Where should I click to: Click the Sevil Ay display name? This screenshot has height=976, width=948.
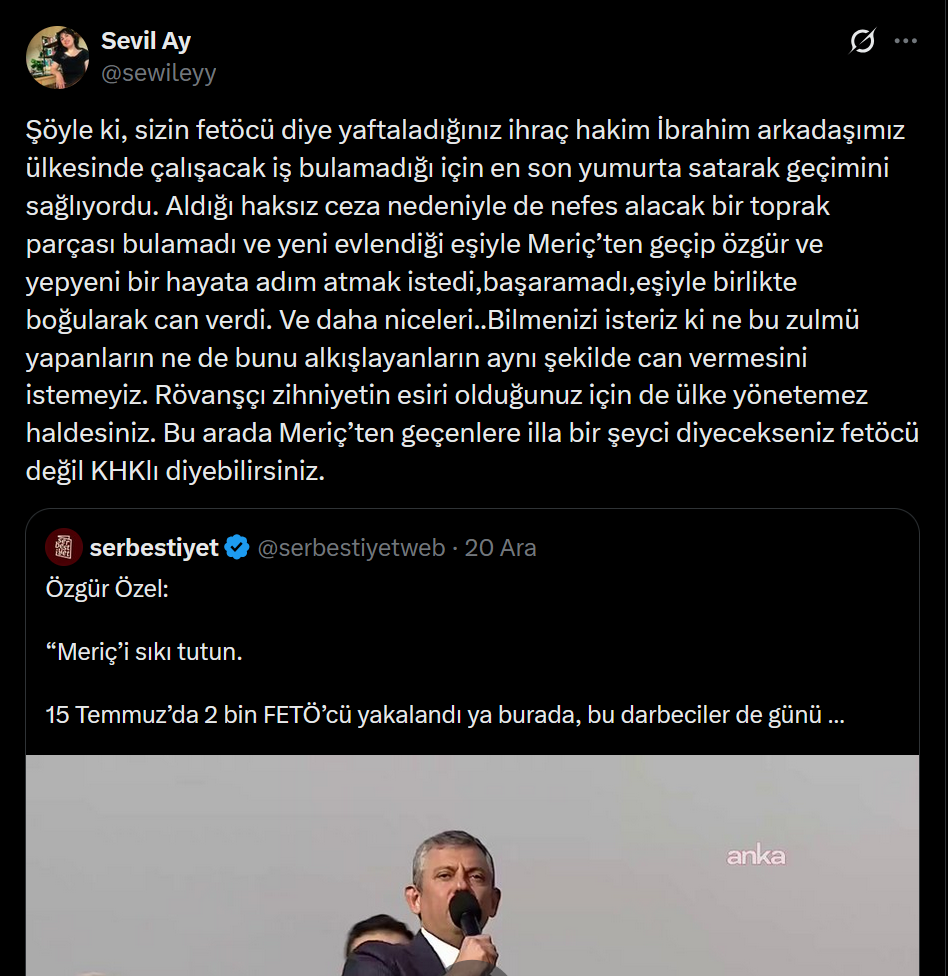(146, 41)
